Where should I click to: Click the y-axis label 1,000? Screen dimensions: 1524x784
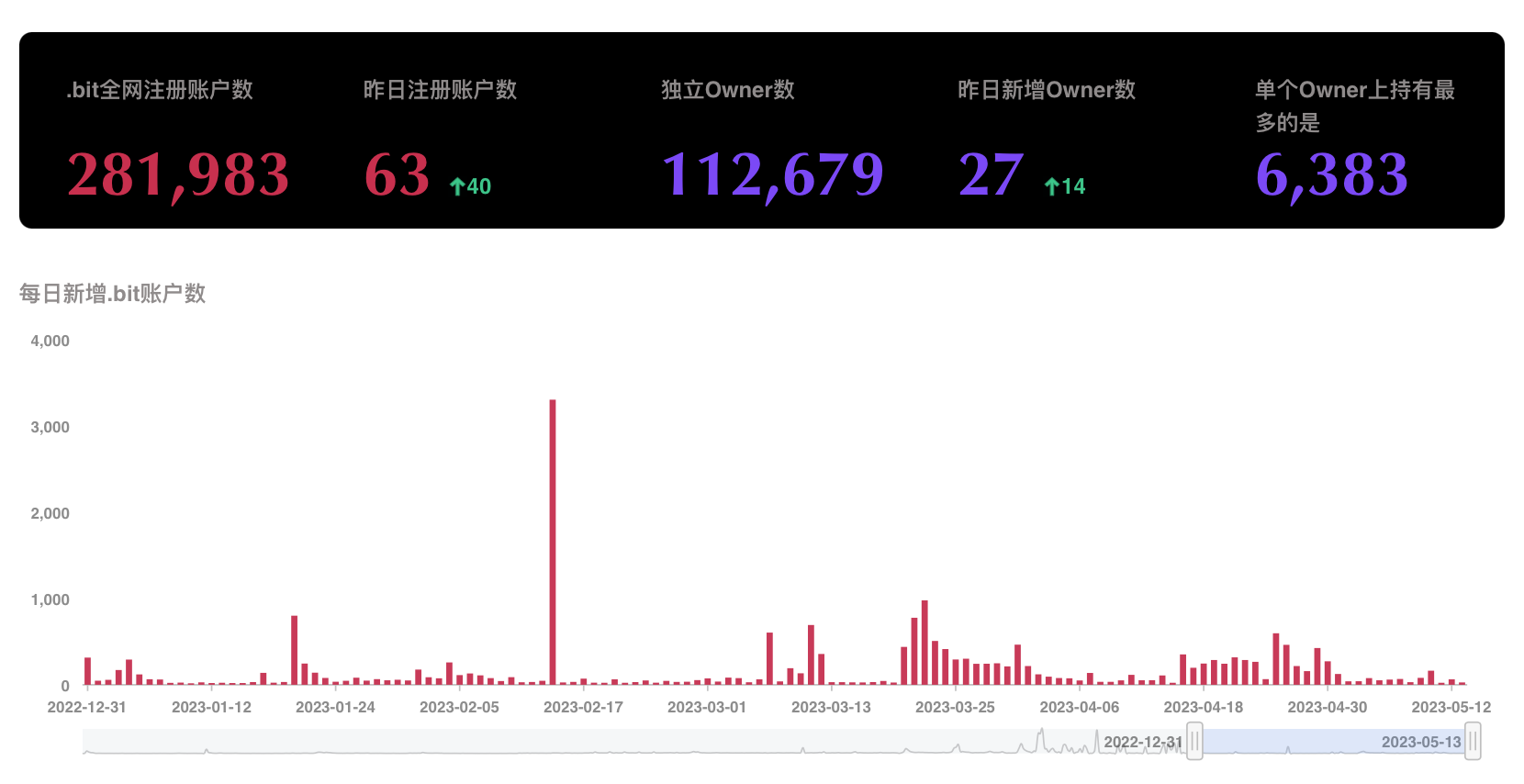[x=50, y=599]
